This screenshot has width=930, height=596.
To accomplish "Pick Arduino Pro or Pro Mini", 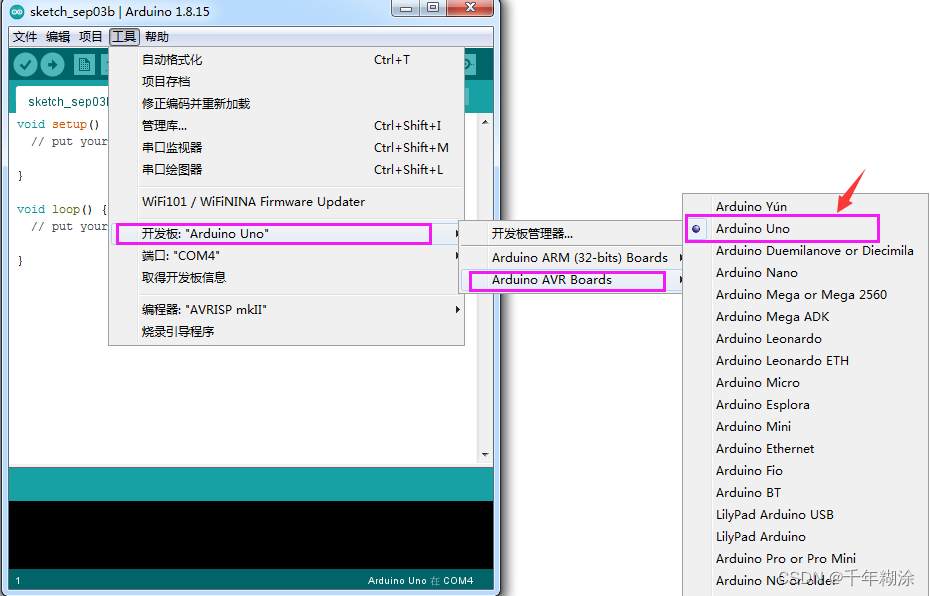I will [x=805, y=558].
